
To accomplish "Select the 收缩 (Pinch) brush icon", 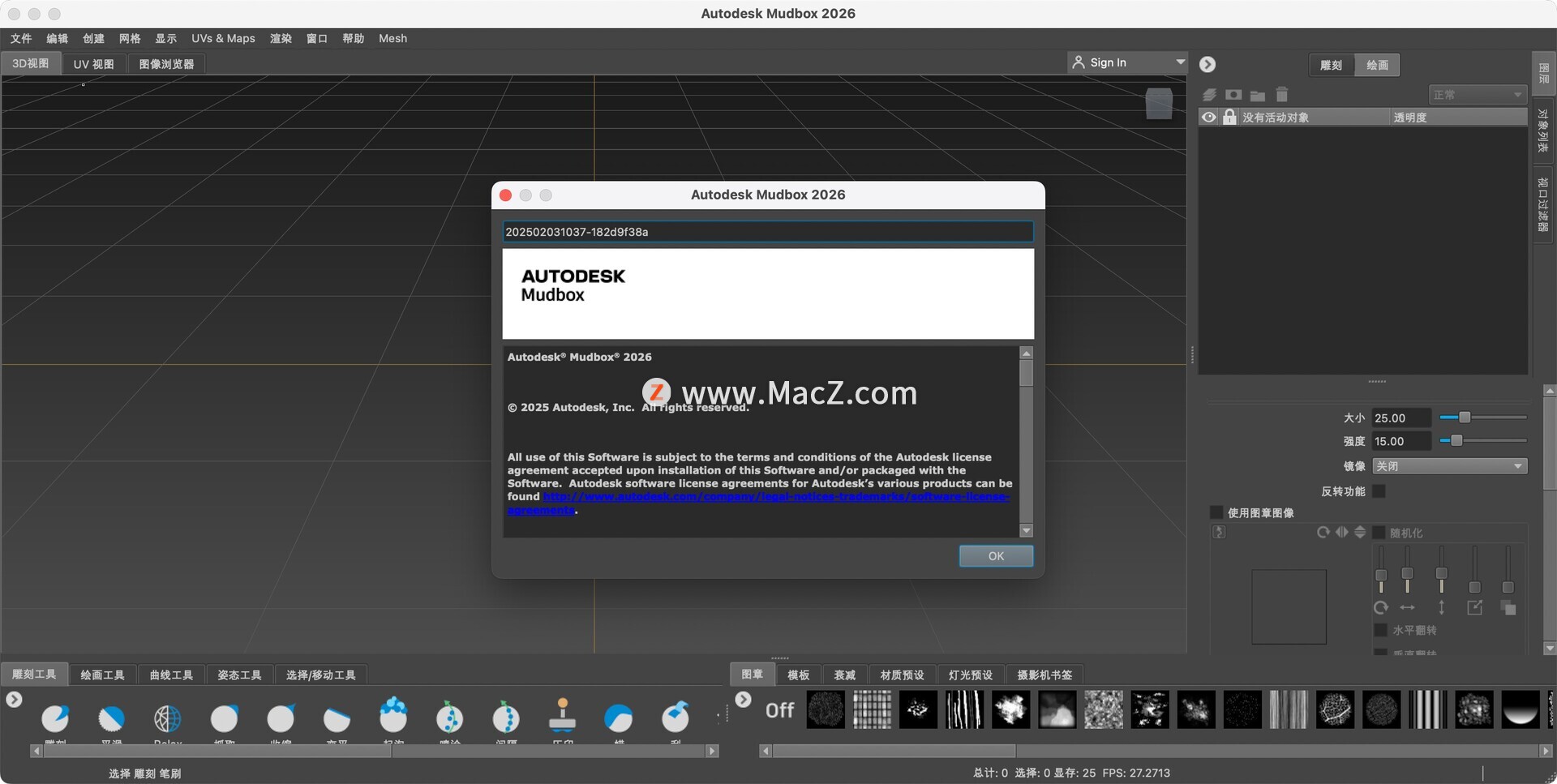I will 281,718.
